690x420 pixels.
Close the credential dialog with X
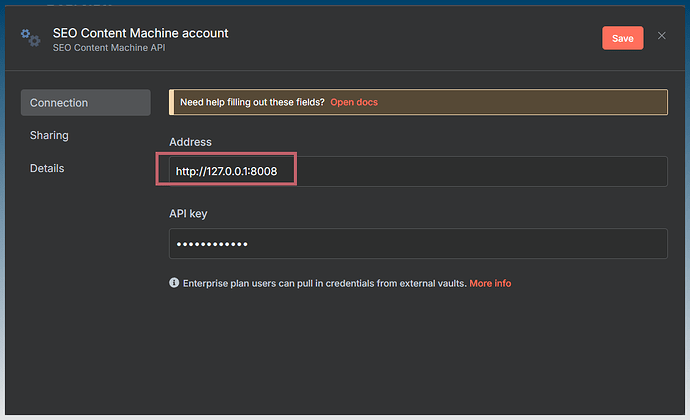(x=661, y=36)
